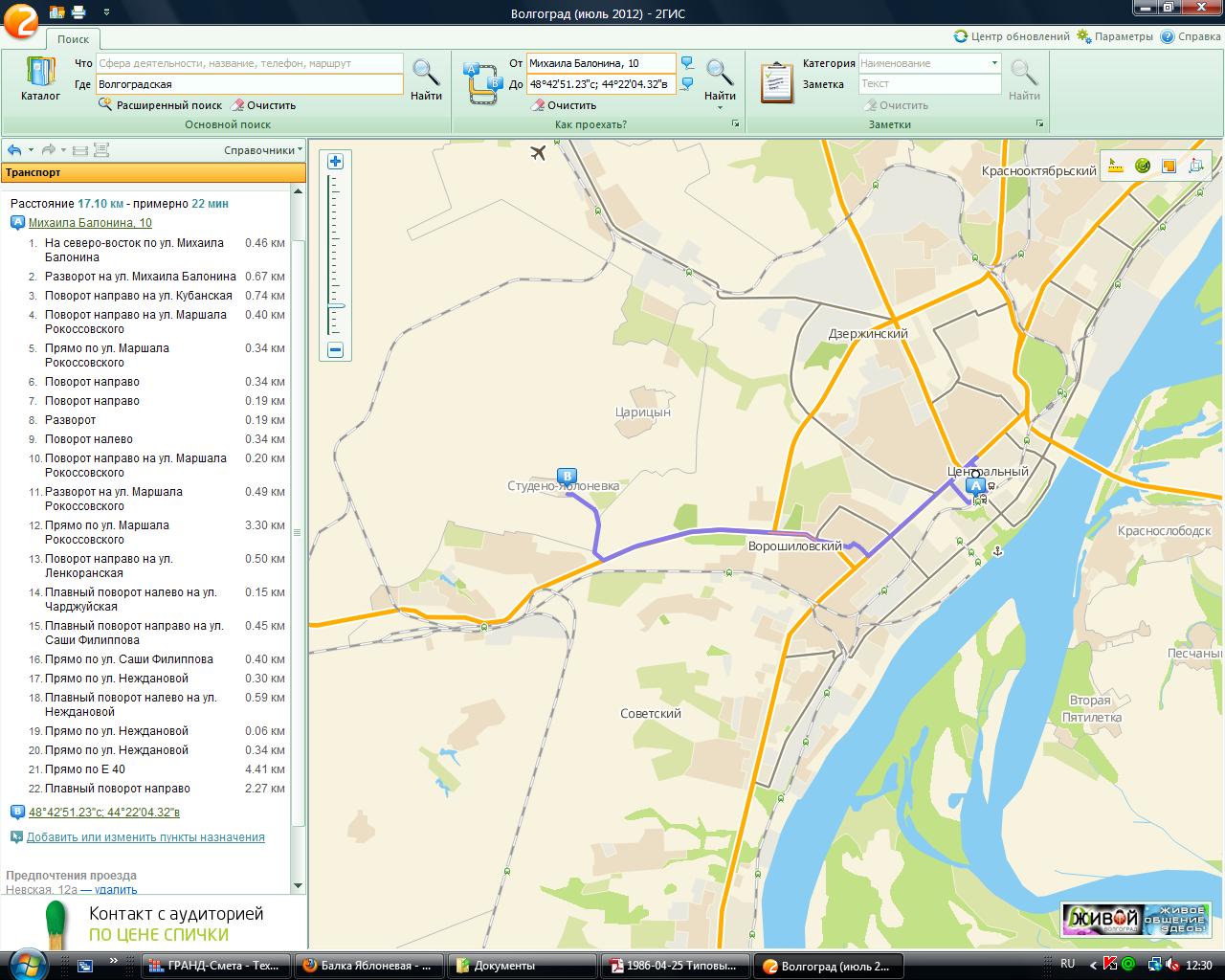Image resolution: width=1225 pixels, height=980 pixels.
Task: Select the Поиск ribbon tab
Action: pos(73,39)
